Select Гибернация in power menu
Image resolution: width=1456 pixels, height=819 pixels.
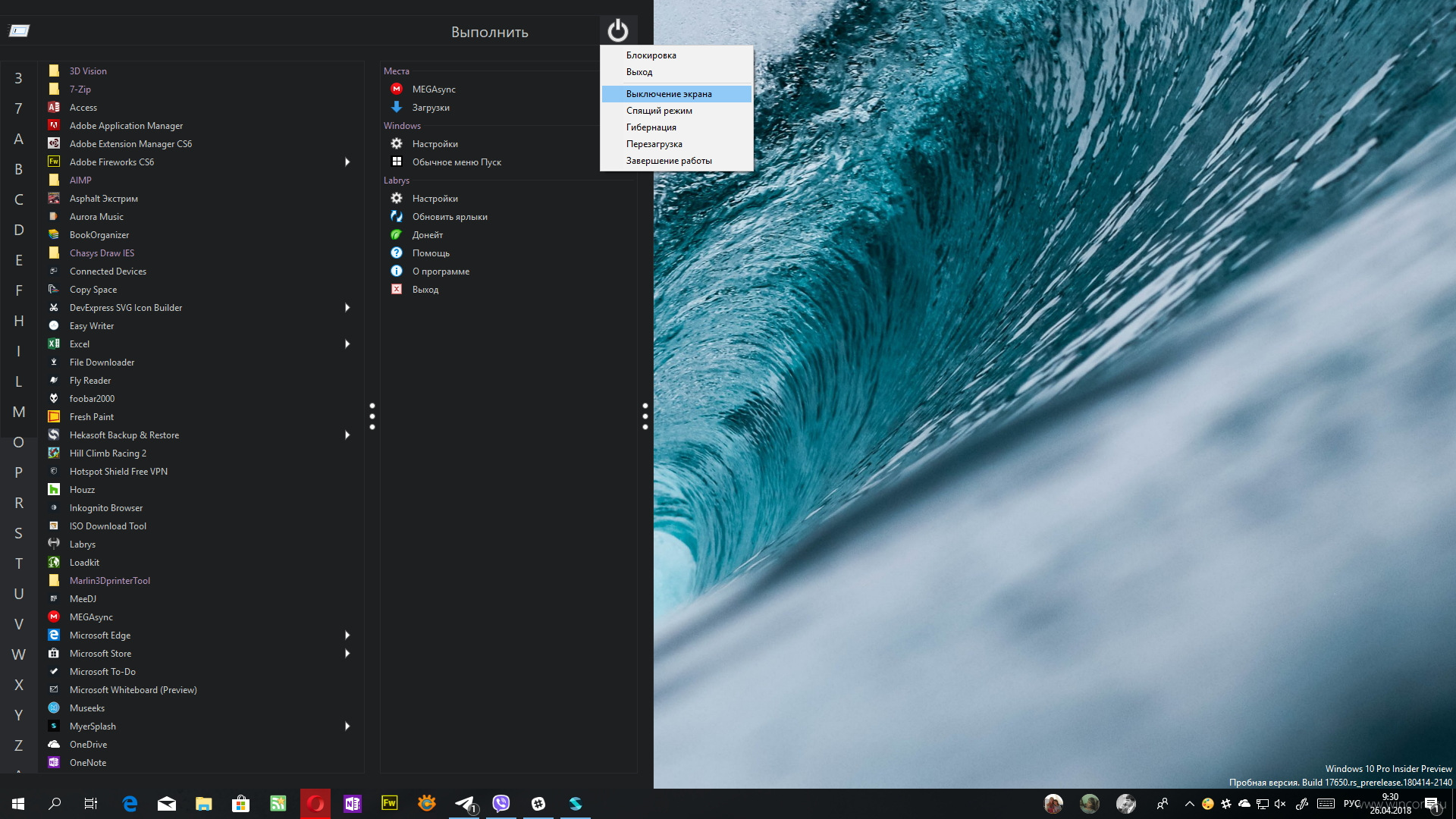(676, 127)
